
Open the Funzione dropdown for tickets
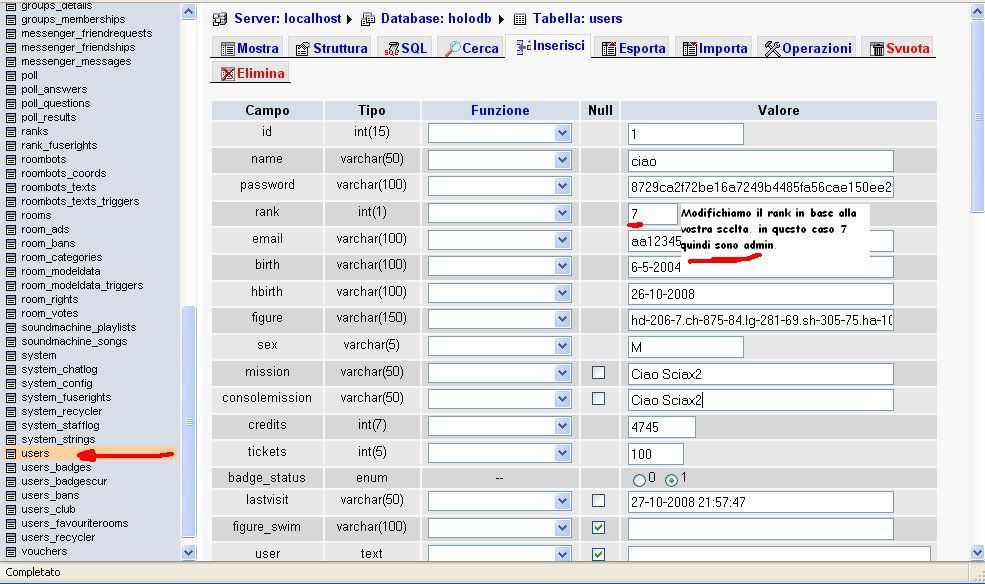500,453
